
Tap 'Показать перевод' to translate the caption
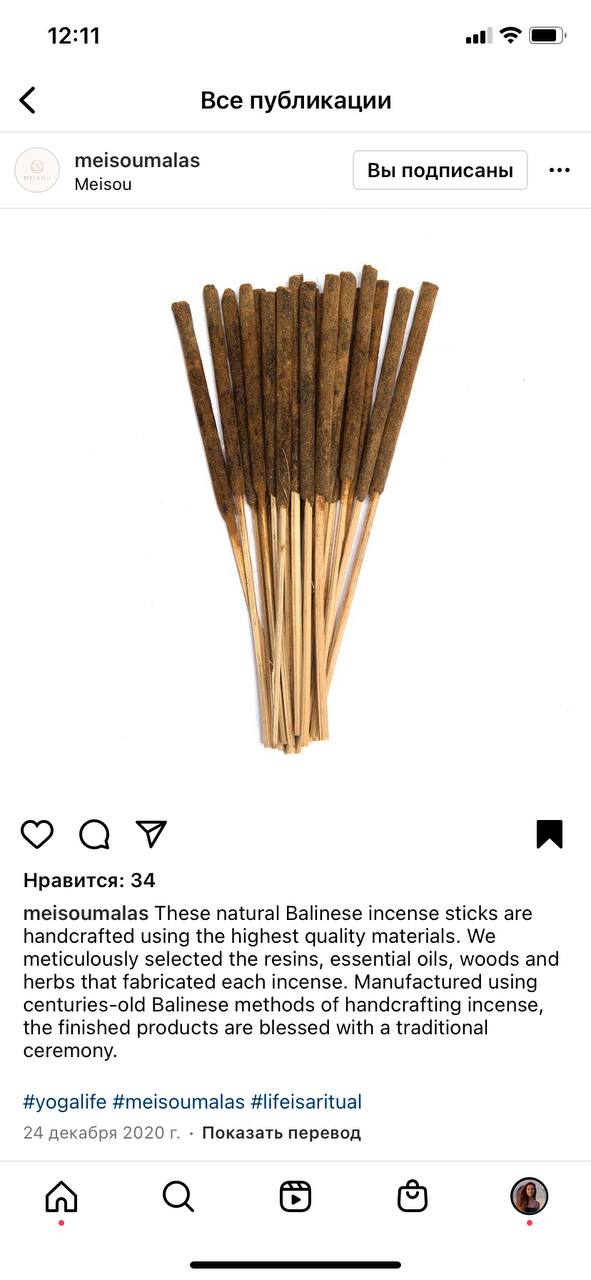point(281,1133)
